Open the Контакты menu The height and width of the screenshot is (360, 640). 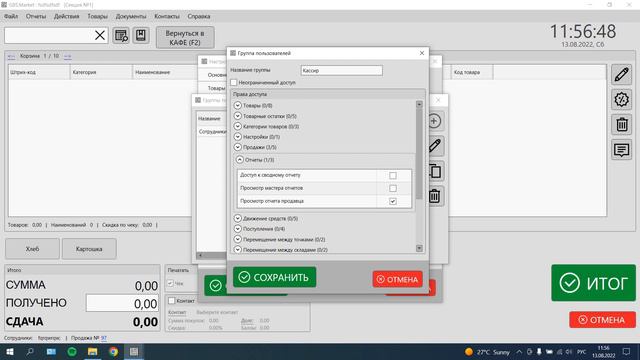click(167, 16)
